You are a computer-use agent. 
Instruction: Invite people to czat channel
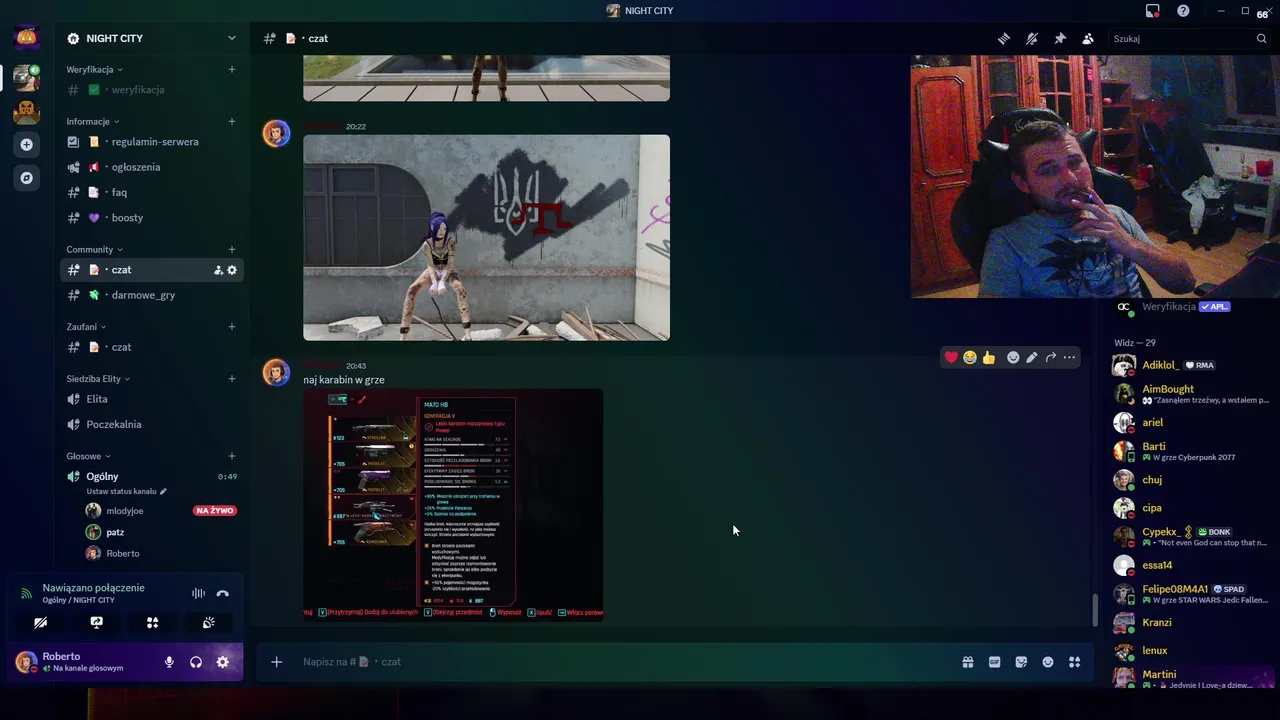pyautogui.click(x=218, y=270)
